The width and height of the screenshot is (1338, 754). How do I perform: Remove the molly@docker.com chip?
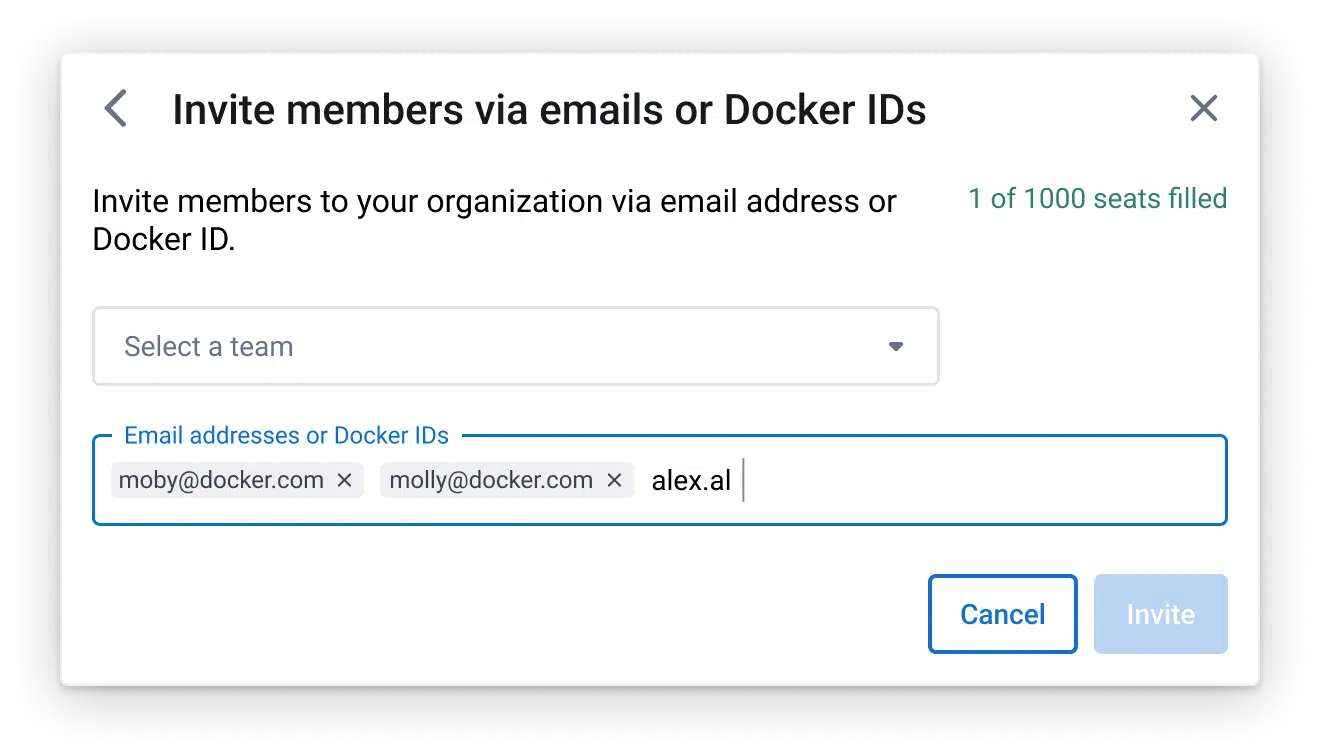click(614, 481)
